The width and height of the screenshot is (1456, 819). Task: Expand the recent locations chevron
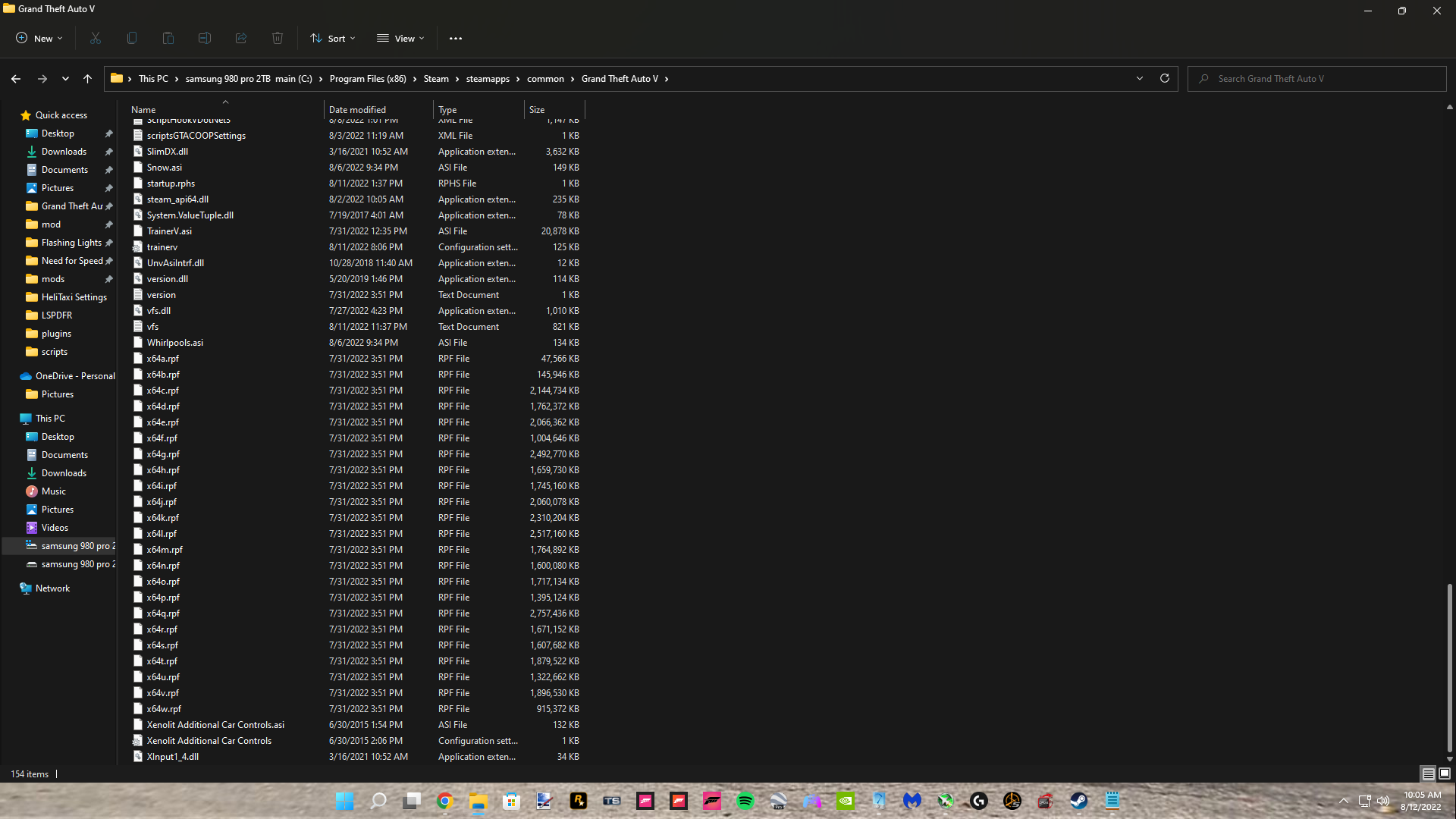(x=65, y=78)
